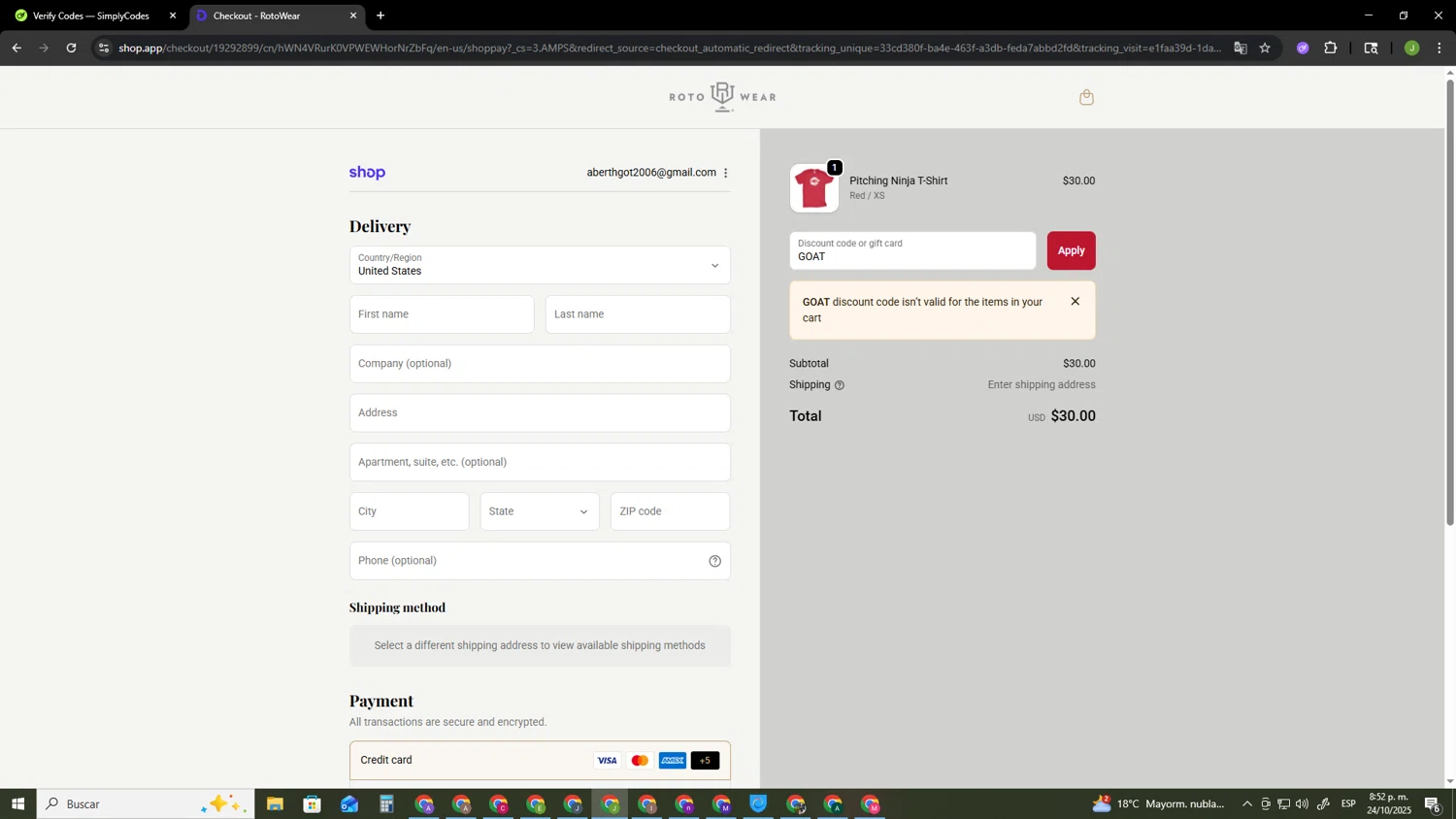Click the taskbar Buscar search box
This screenshot has width=1456, height=819.
click(146, 804)
